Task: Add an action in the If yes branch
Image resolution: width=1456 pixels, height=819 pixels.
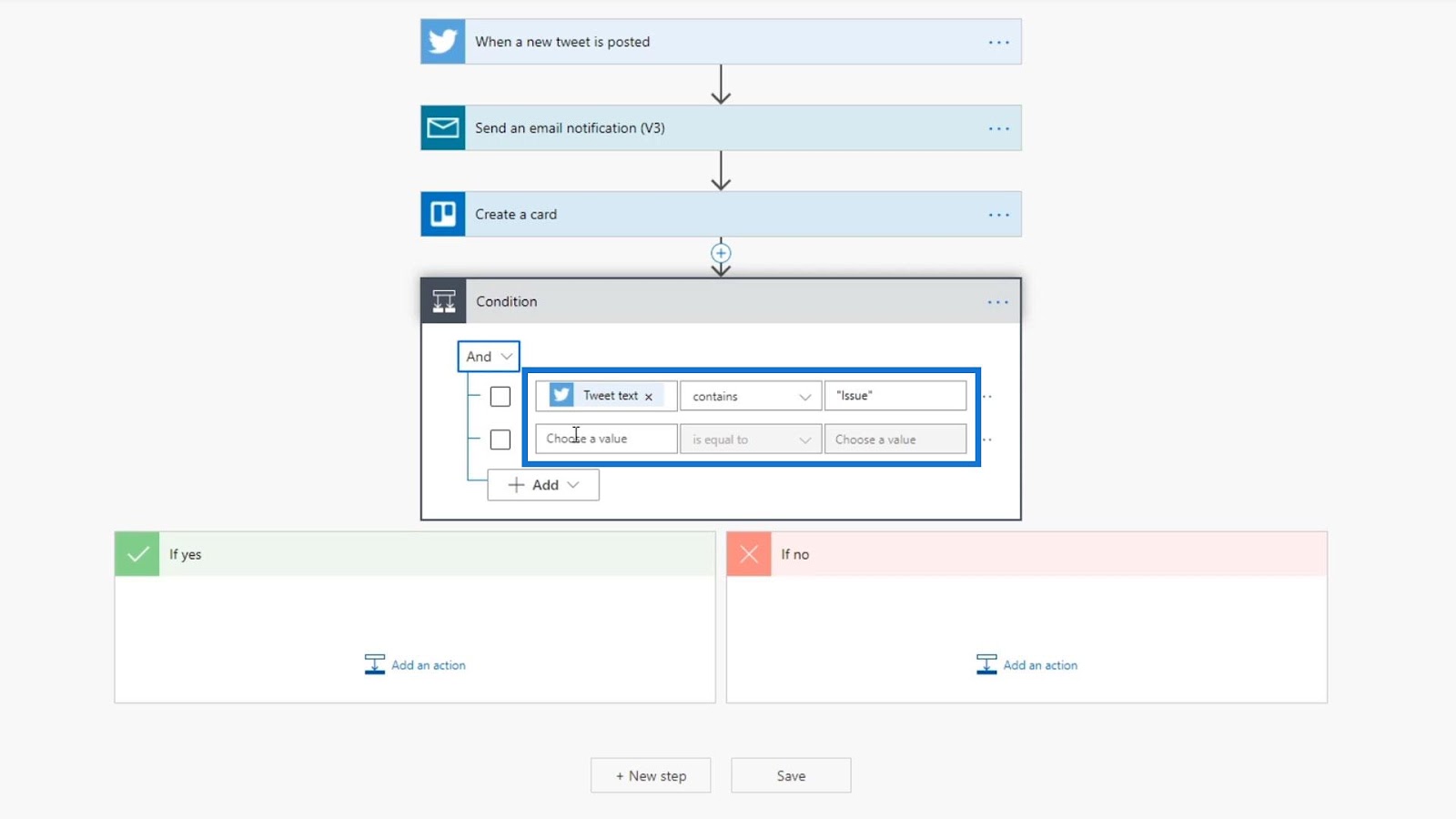Action: pos(415,665)
